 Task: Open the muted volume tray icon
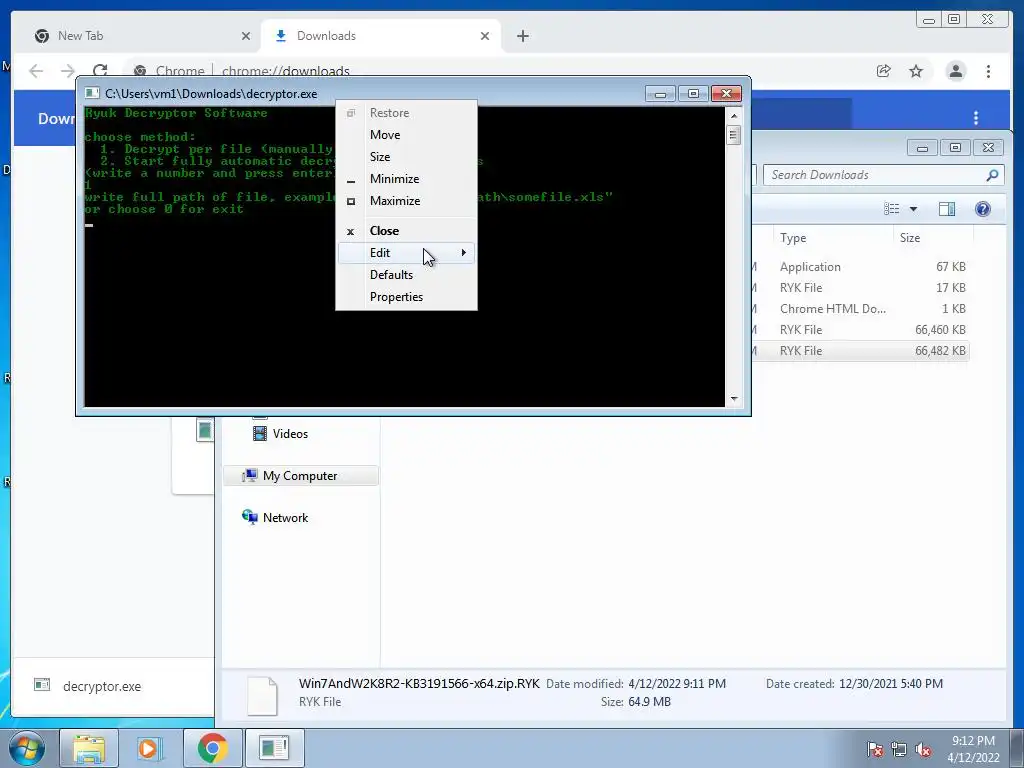(x=923, y=749)
